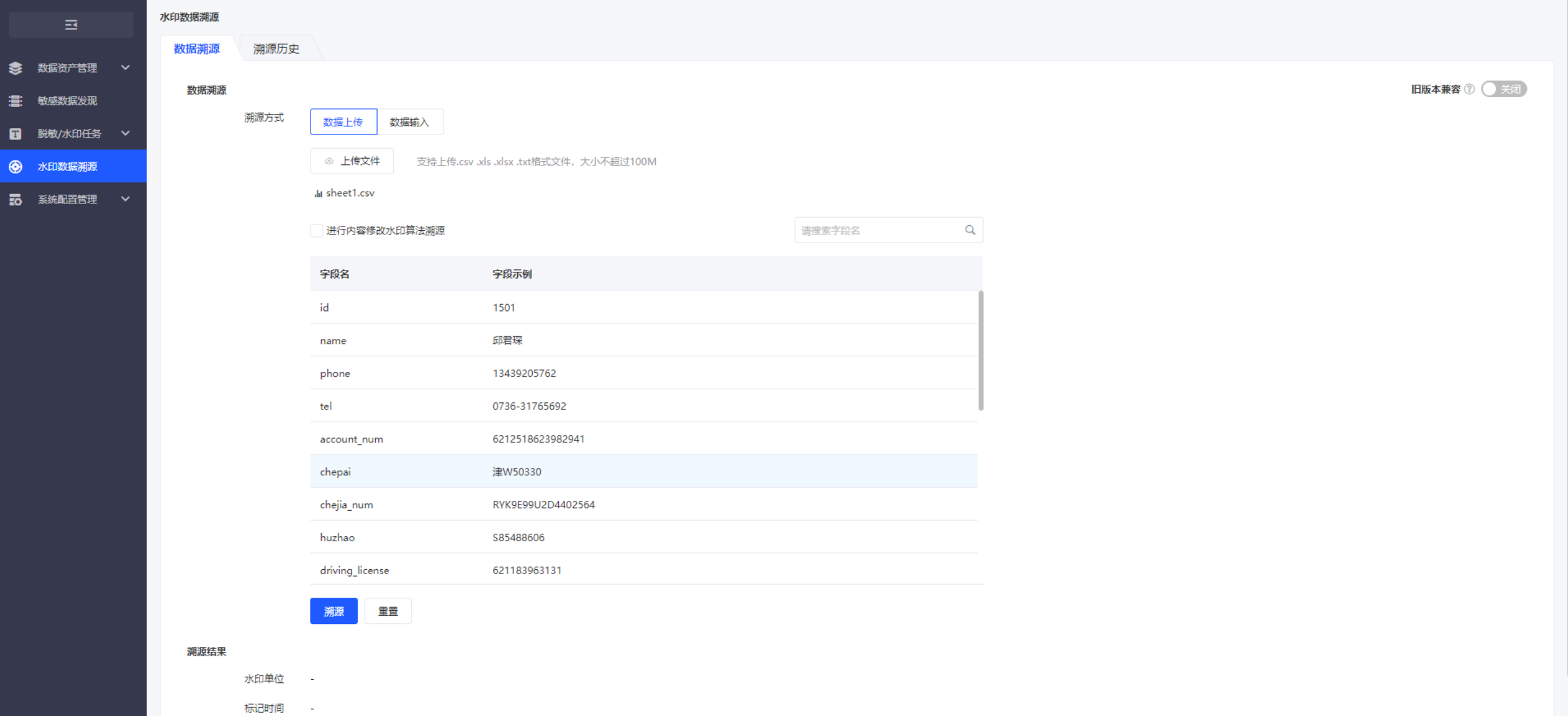Click the 系统配置管理 settings icon
This screenshot has height=716, width=1568.
(16, 200)
